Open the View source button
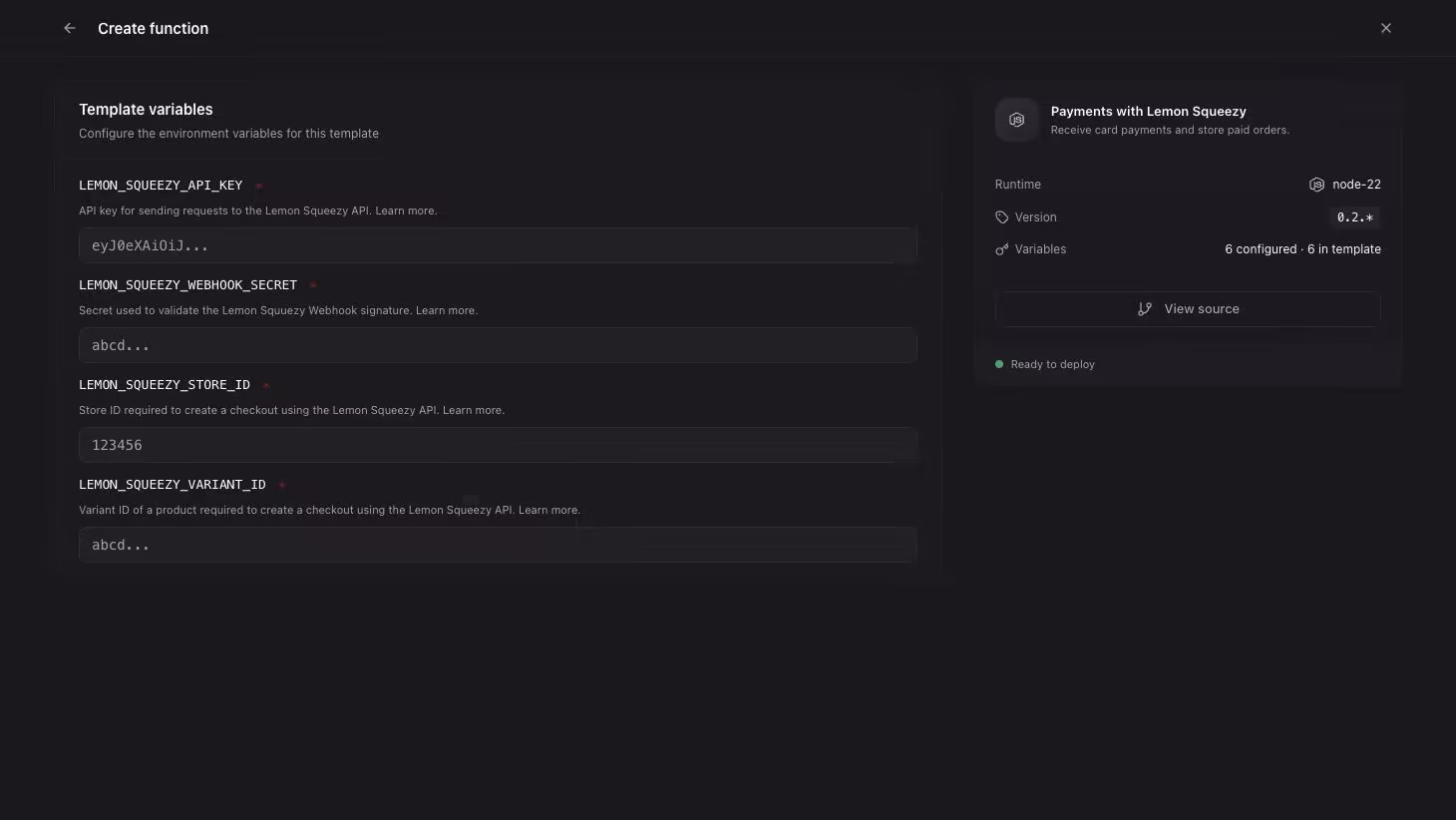This screenshot has width=1456, height=820. click(x=1188, y=309)
